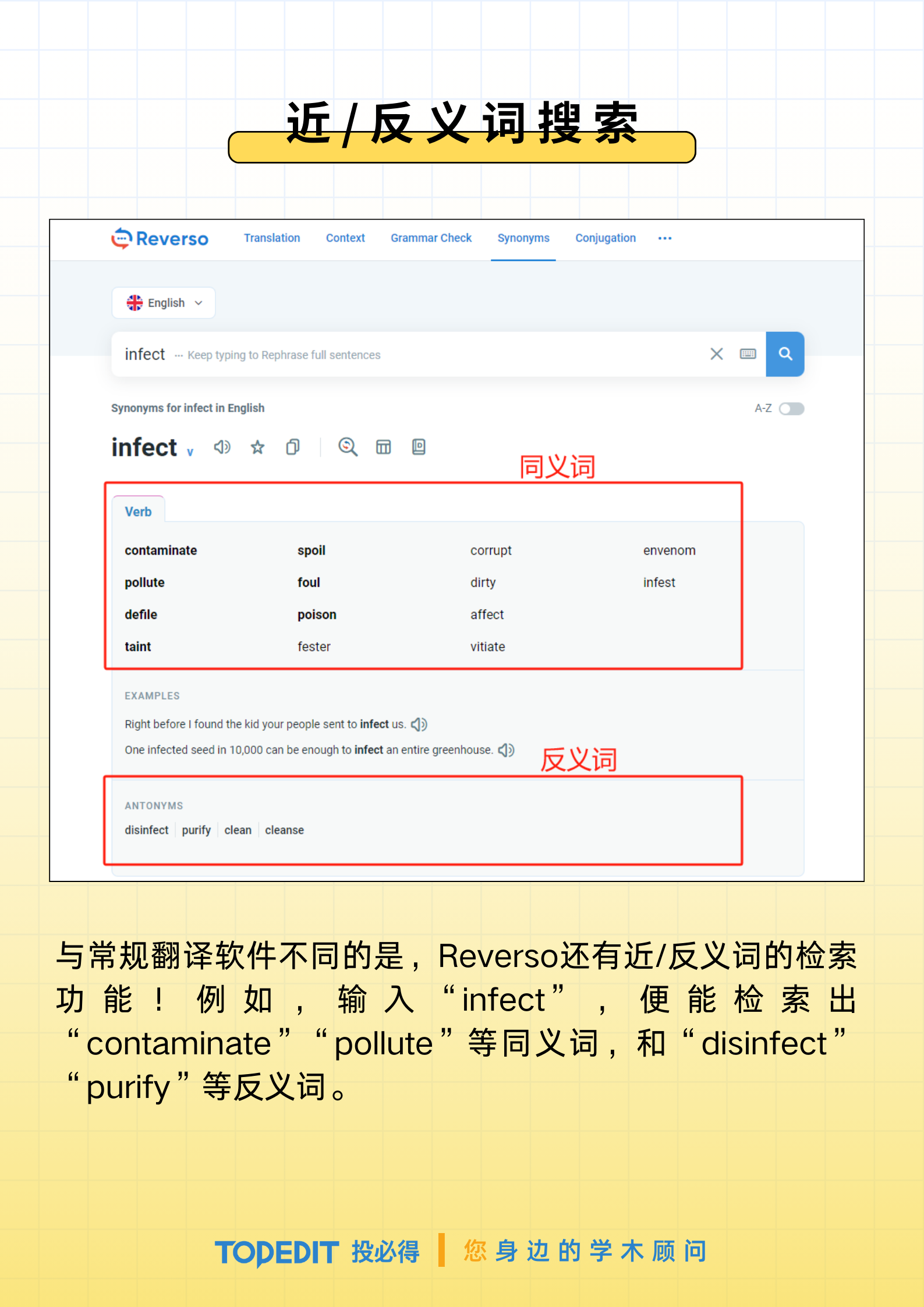The image size is (924, 1307).
Task: Click the blue search magnifier button
Action: pos(785,354)
